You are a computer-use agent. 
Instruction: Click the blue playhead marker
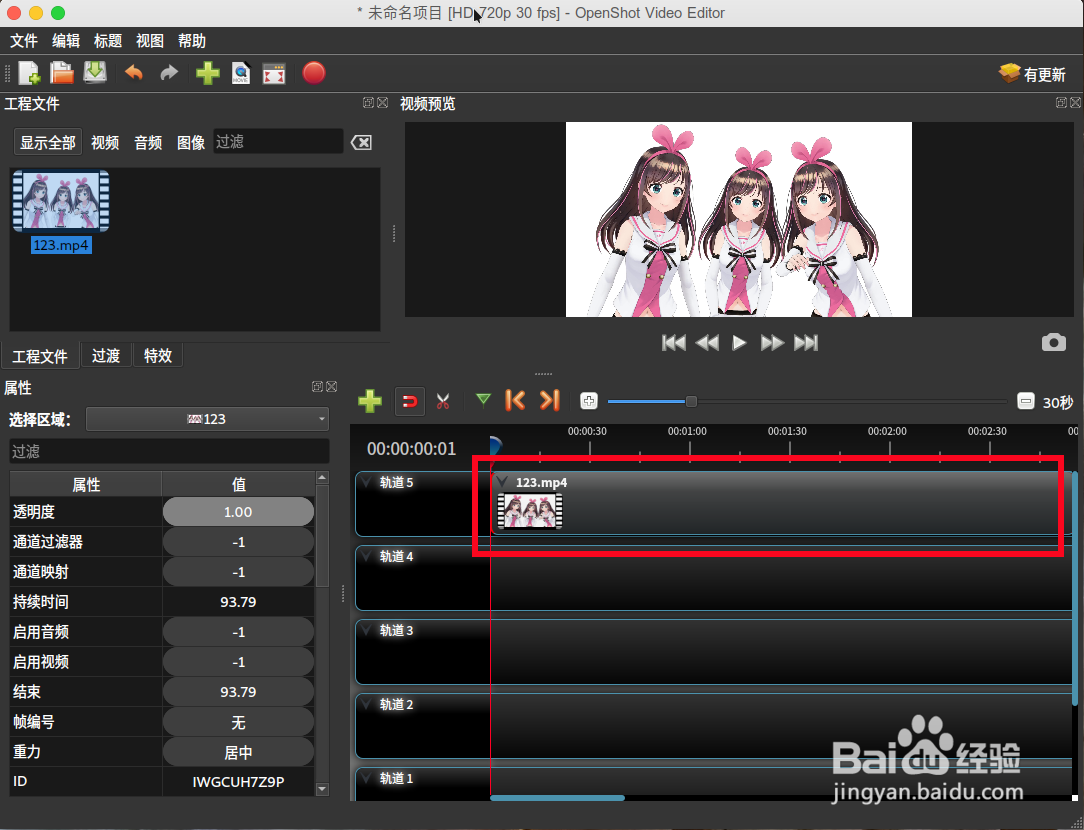tap(495, 444)
